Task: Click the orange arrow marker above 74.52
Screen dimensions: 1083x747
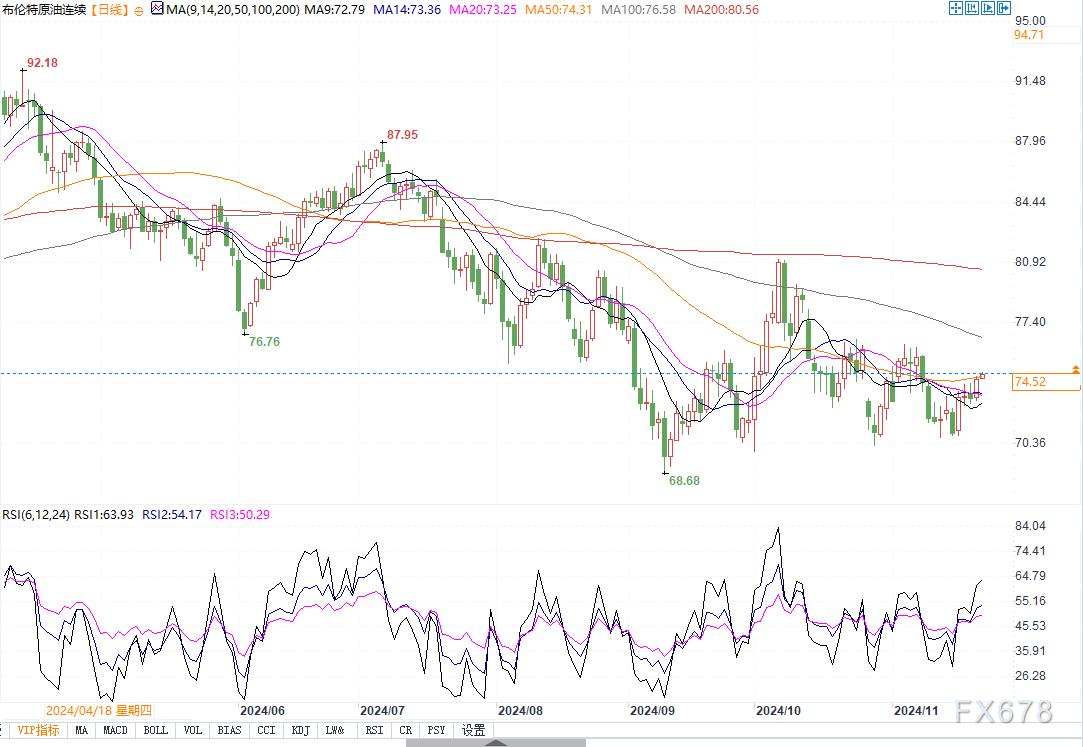Action: pyautogui.click(x=1075, y=370)
